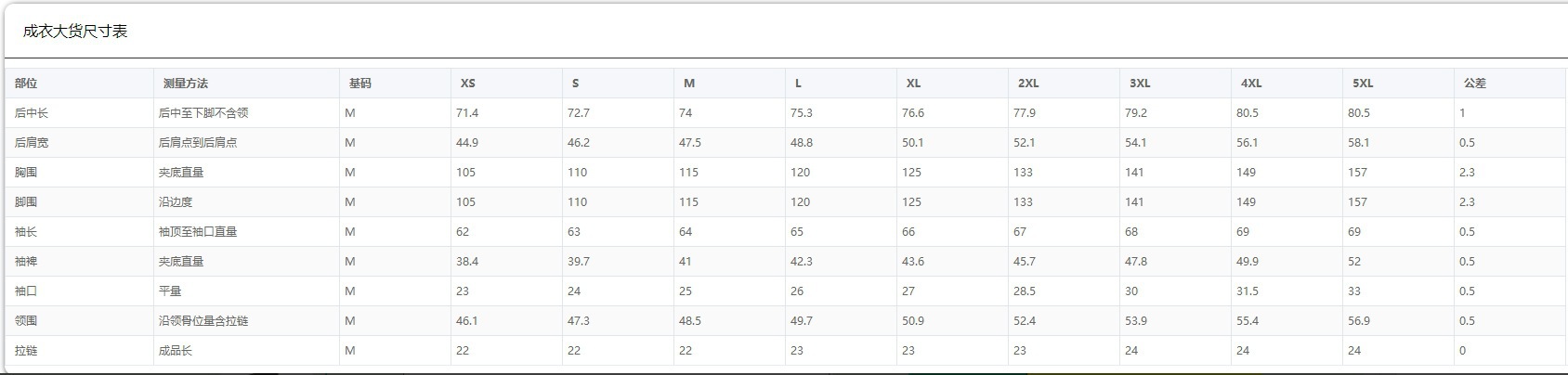Click the 2XL size column header
The image size is (1568, 375).
click(1028, 84)
